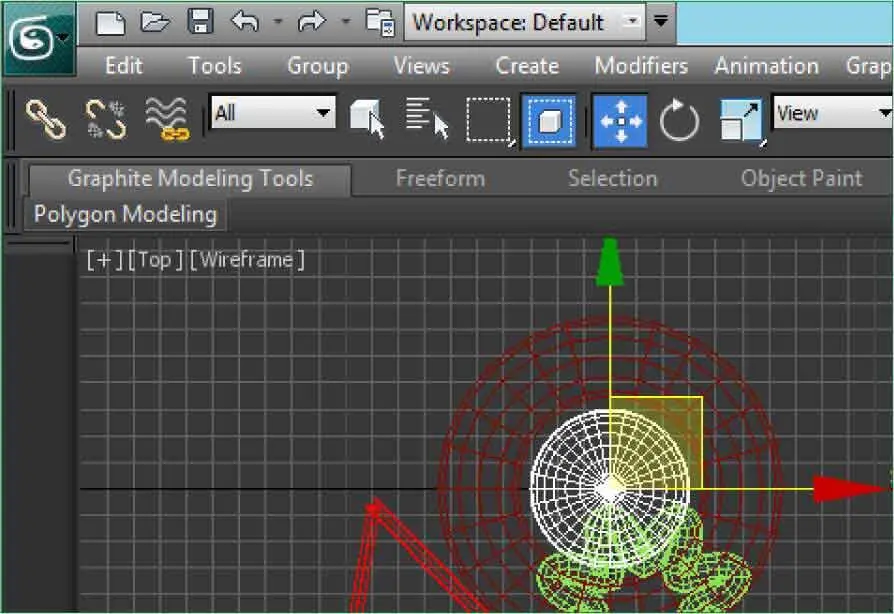Switch to the Graphite Modeling Tools tab
The width and height of the screenshot is (894, 614).
(x=190, y=179)
